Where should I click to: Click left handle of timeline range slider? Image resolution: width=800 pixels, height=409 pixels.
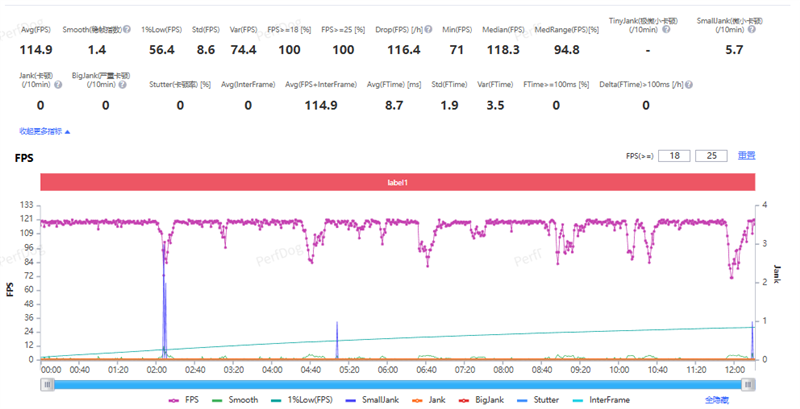point(47,382)
